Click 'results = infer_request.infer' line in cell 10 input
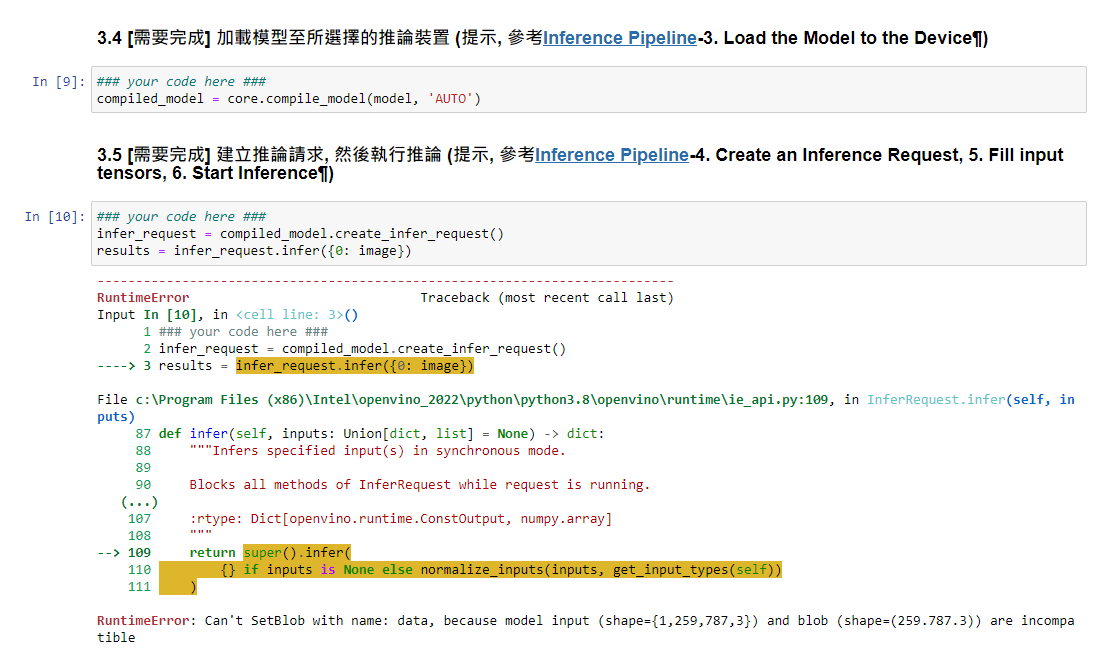 (x=254, y=250)
